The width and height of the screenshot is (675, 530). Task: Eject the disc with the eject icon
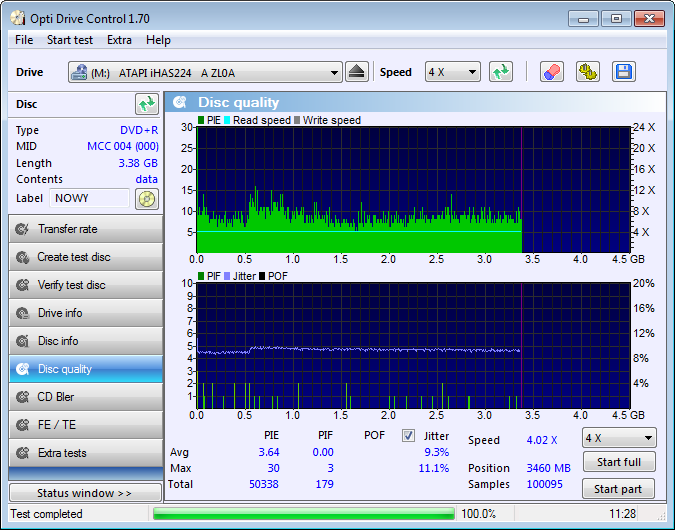(x=357, y=72)
